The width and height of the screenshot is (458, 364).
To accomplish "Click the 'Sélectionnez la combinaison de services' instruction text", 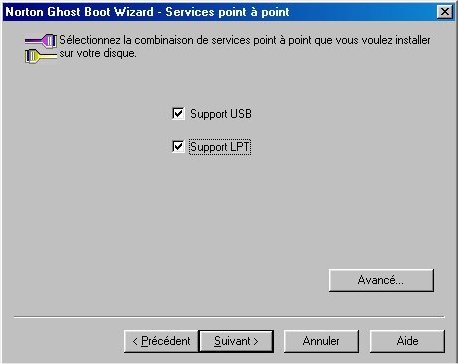I will [245, 47].
